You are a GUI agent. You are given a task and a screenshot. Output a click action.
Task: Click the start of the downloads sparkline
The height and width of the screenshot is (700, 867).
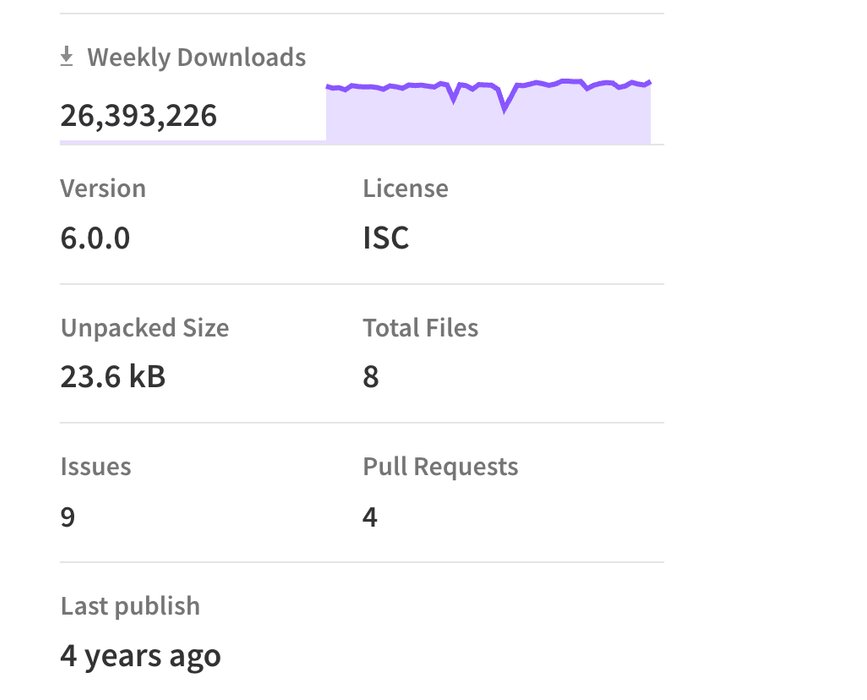(x=328, y=88)
